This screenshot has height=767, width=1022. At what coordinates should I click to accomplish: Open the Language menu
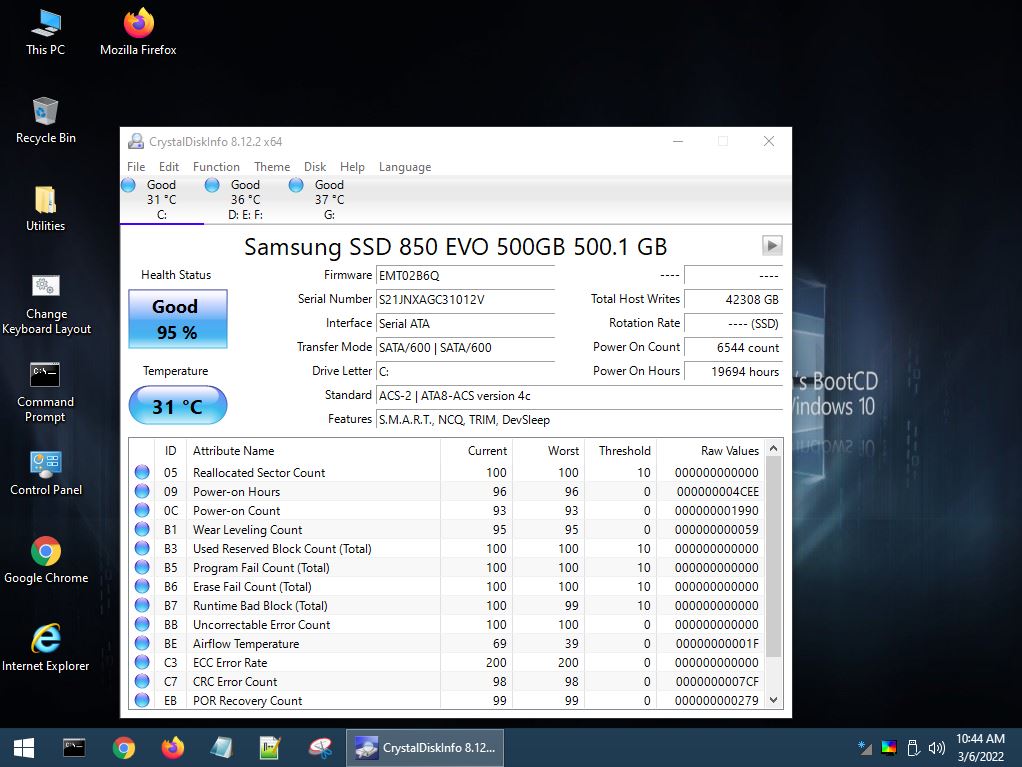[x=405, y=167]
